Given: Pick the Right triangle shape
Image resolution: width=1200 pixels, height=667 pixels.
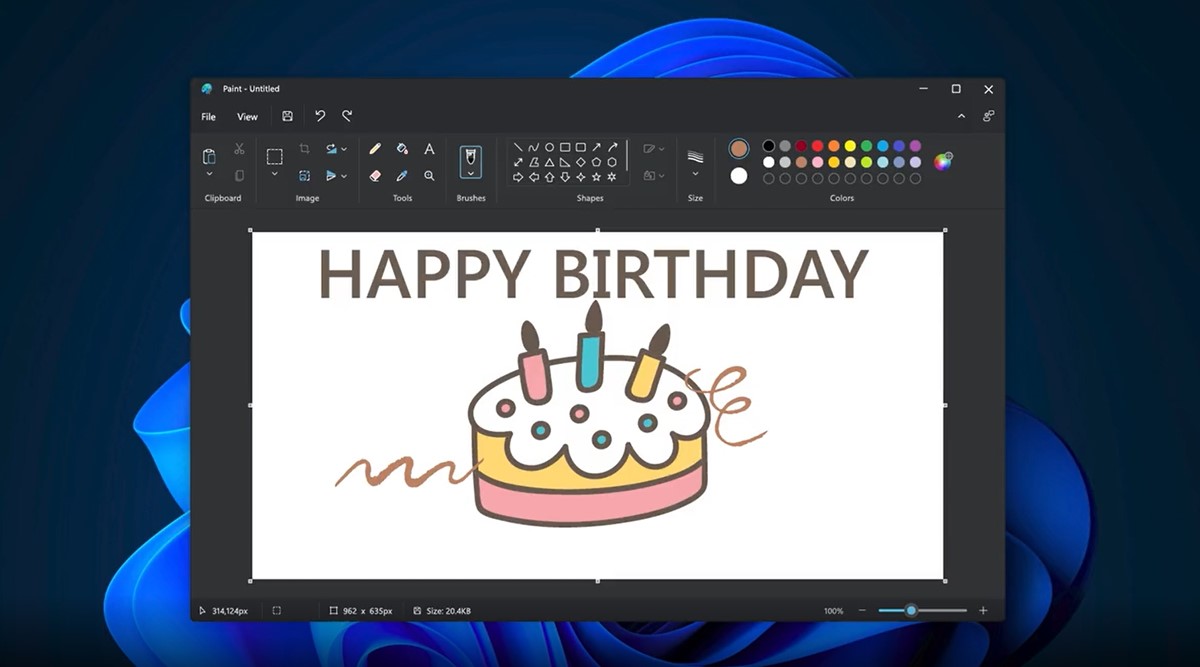Looking at the screenshot, I should point(565,162).
